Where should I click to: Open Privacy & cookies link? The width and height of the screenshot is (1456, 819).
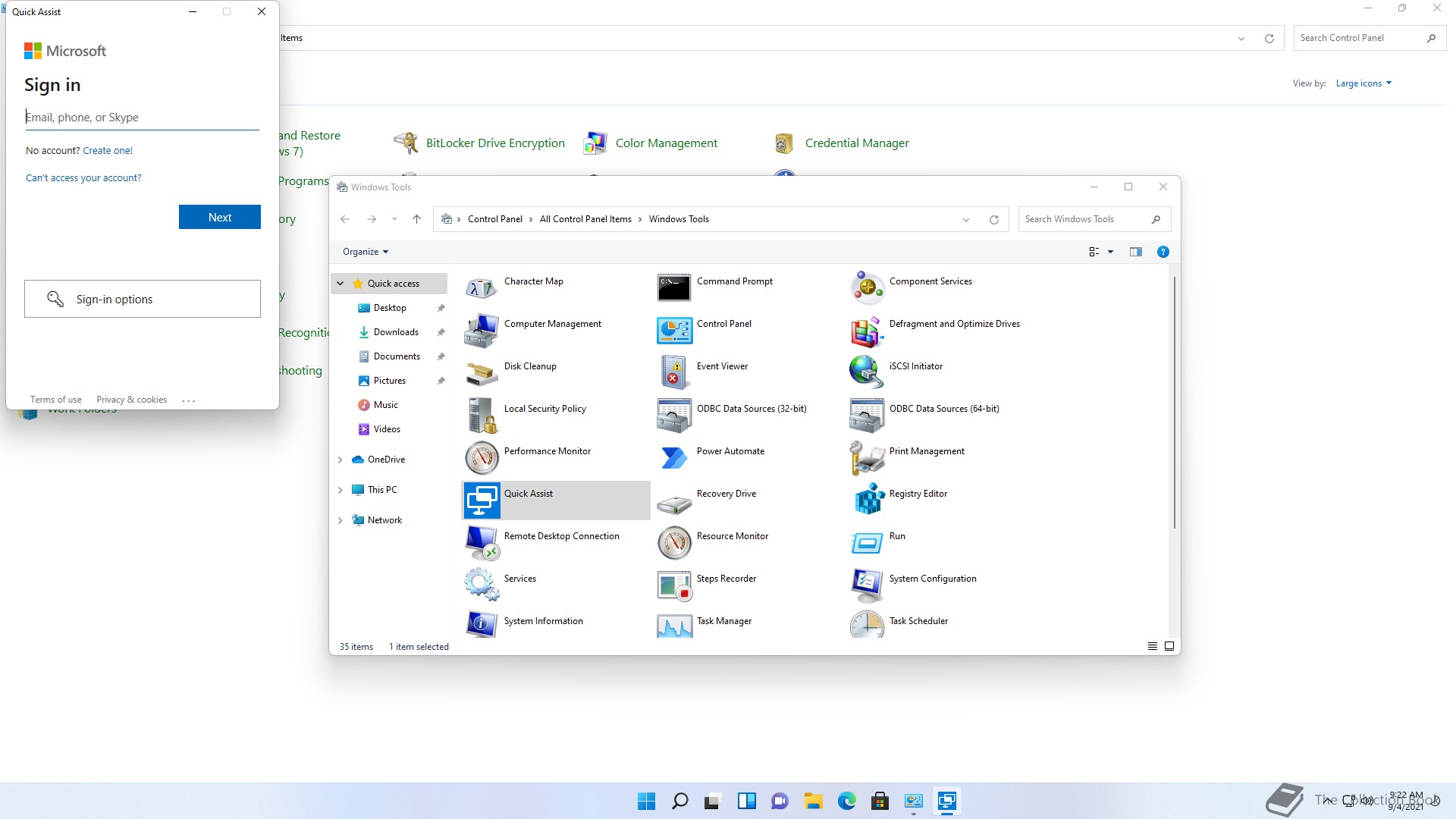[131, 400]
